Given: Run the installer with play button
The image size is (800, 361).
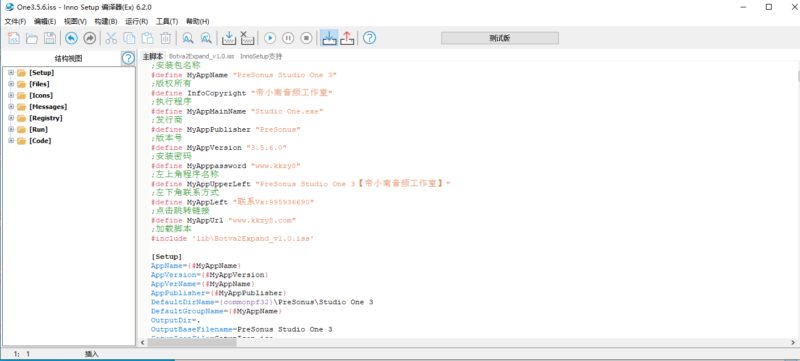Looking at the screenshot, I should pyautogui.click(x=270, y=38).
